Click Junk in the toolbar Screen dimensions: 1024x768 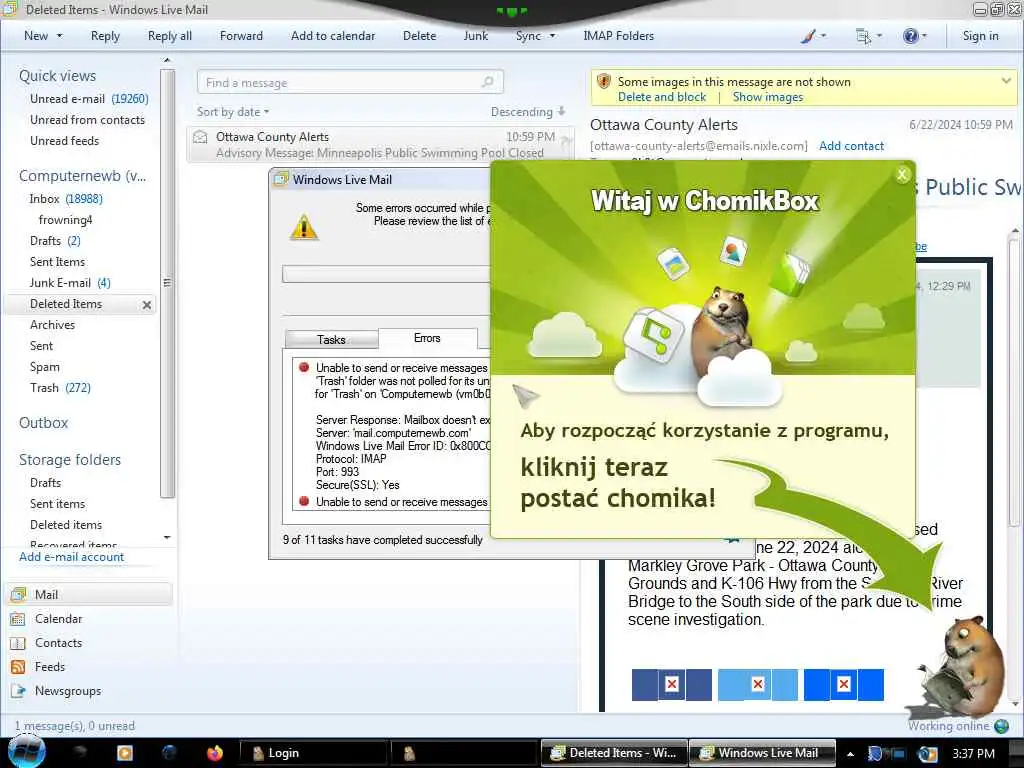click(x=475, y=36)
